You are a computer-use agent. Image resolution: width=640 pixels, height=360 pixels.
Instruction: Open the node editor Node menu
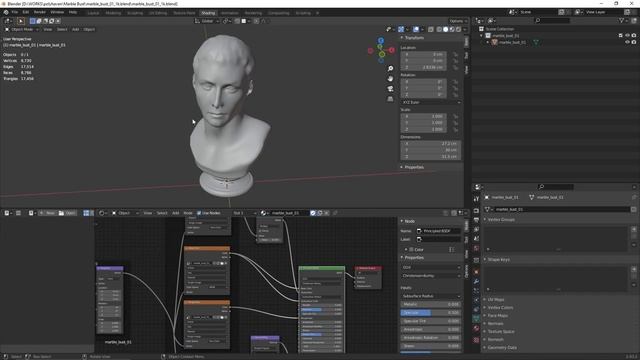pyautogui.click(x=188, y=213)
